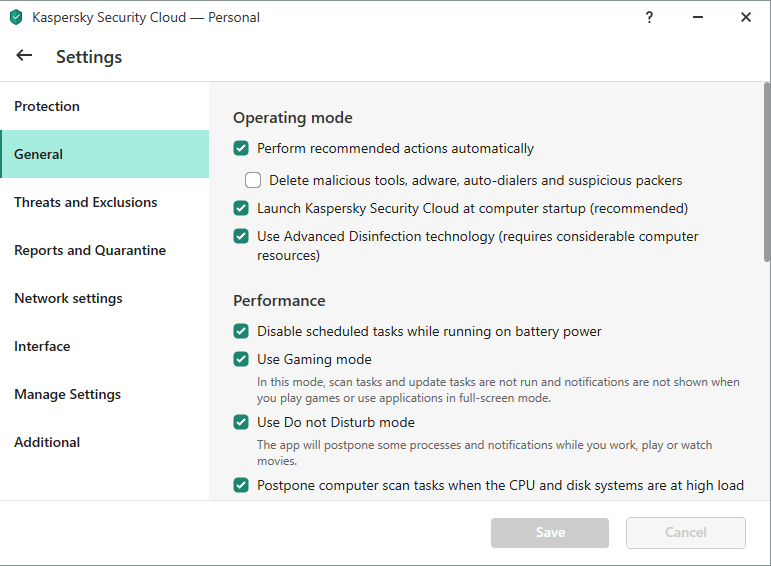Close the Kaspersky settings window
The height and width of the screenshot is (566, 771).
coord(746,17)
